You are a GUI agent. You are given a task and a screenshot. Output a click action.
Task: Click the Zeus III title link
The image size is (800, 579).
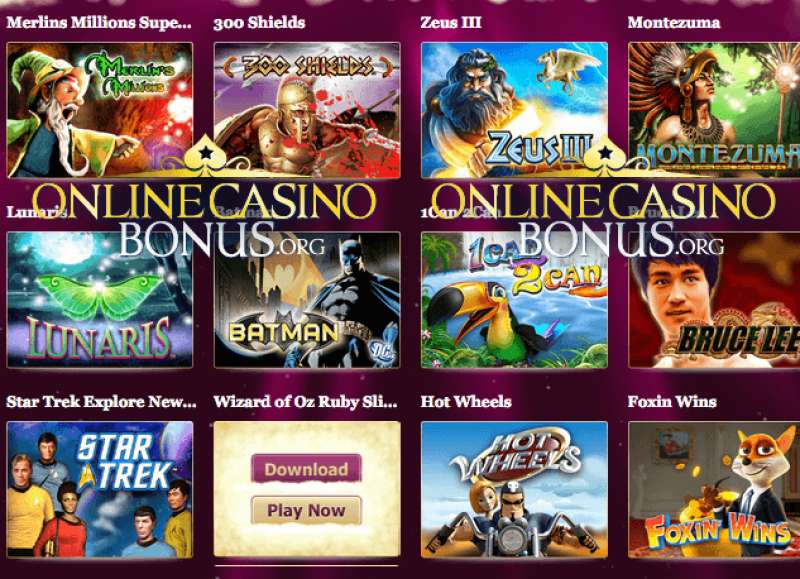[x=451, y=23]
